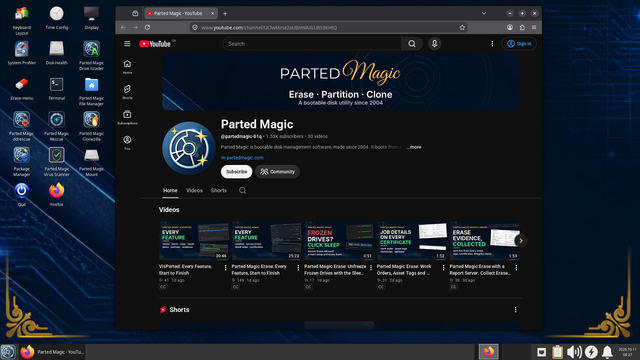Image resolution: width=640 pixels, height=360 pixels.
Task: Open options for Erase Every Feature video
Action: pyautogui.click(x=298, y=268)
